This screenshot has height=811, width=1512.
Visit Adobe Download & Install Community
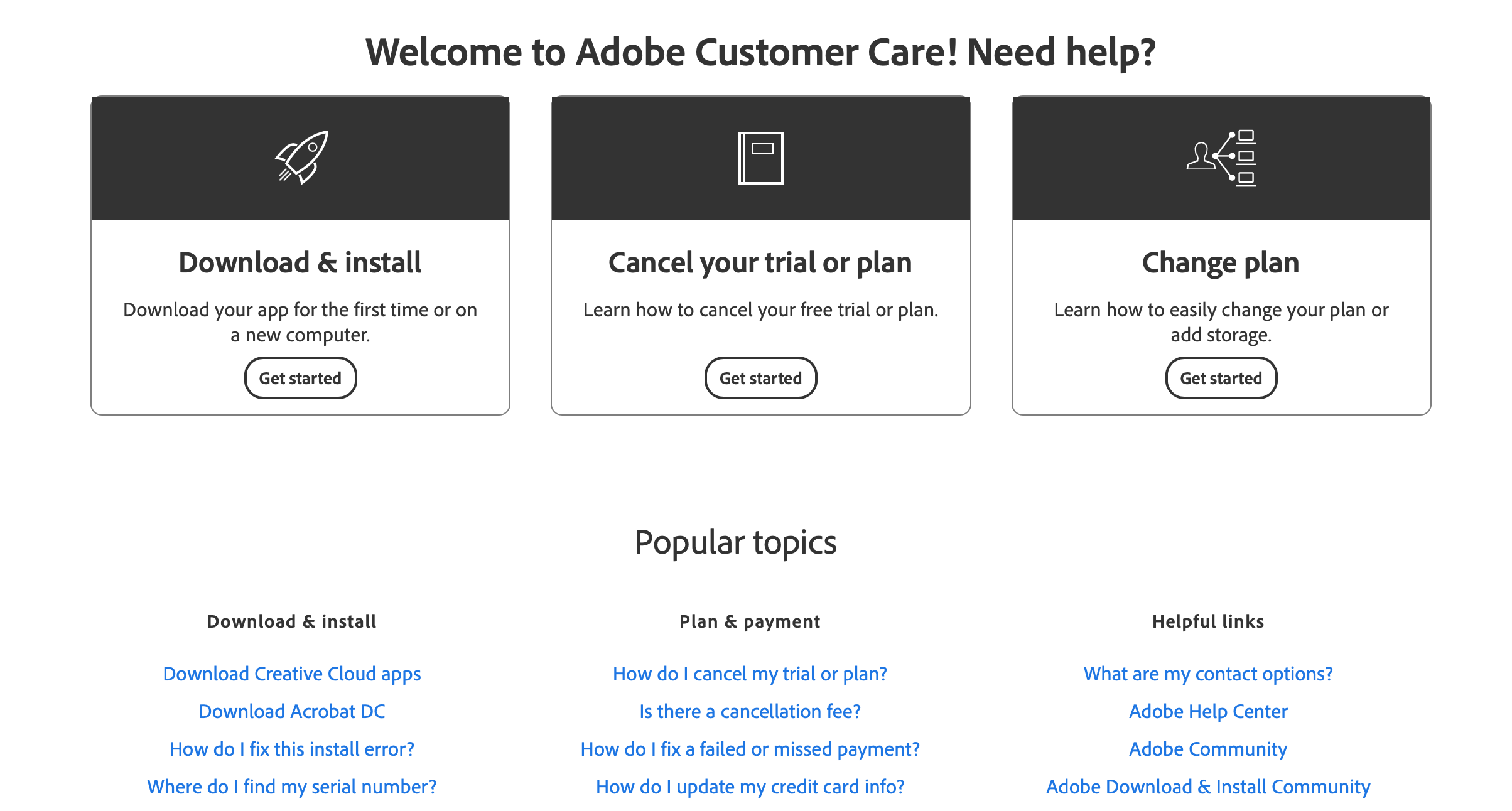1208,786
